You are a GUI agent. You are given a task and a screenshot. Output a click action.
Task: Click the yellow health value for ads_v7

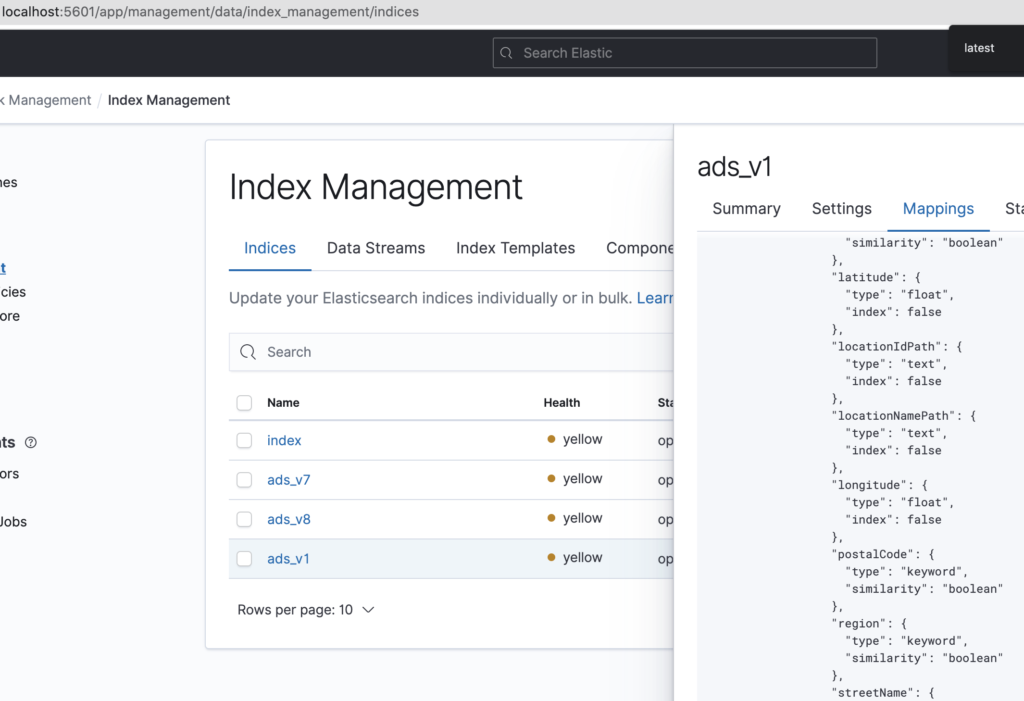(x=575, y=478)
